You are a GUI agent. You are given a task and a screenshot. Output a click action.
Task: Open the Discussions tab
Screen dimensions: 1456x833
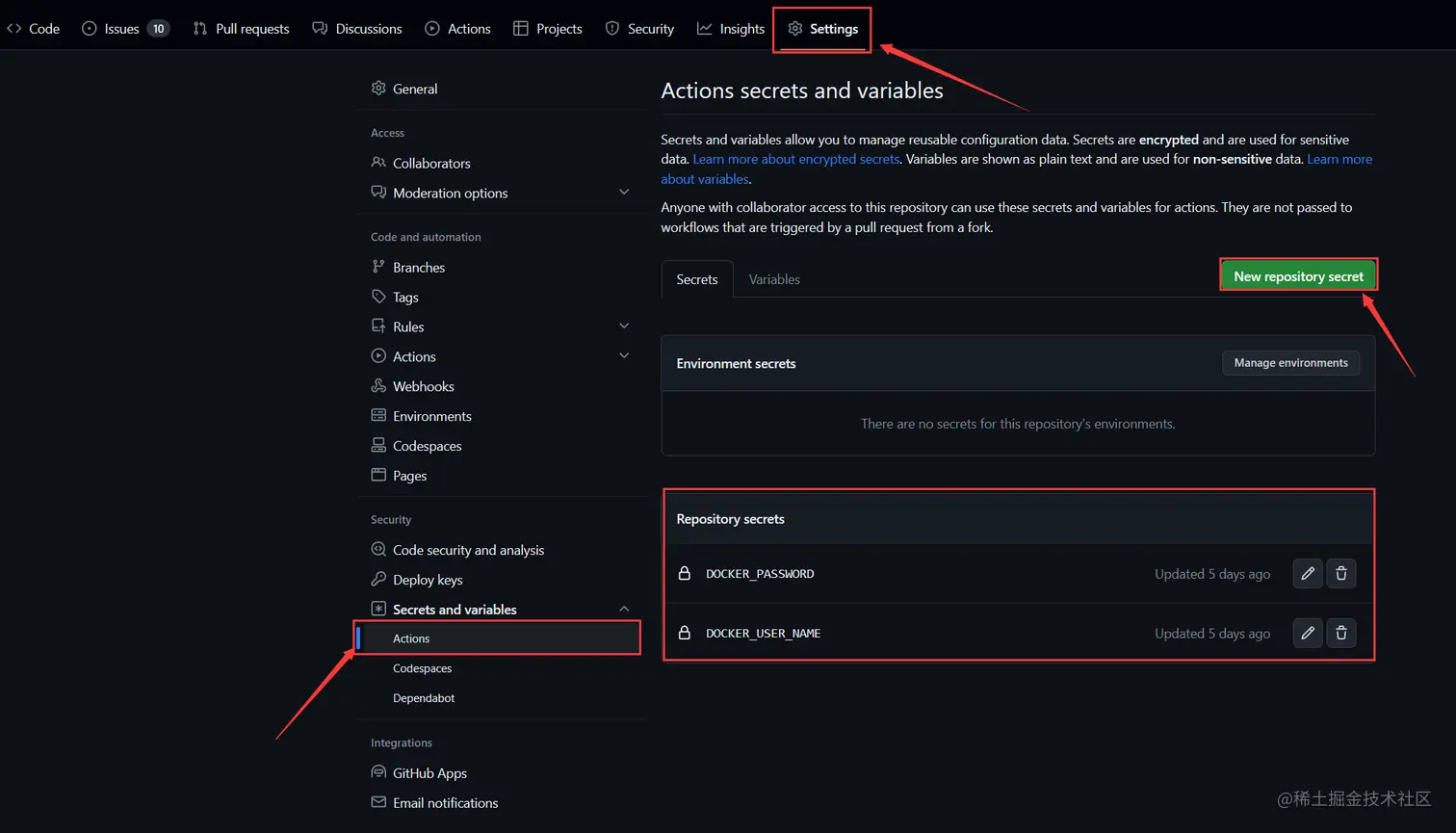pos(357,29)
